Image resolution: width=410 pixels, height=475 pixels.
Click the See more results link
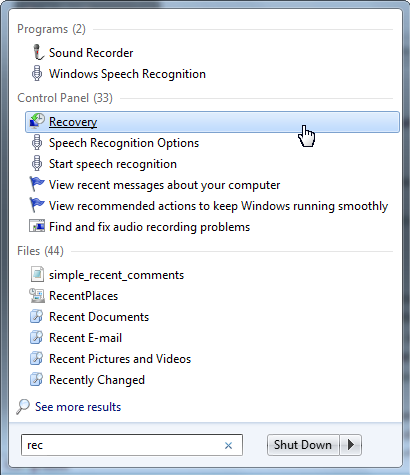(x=78, y=407)
